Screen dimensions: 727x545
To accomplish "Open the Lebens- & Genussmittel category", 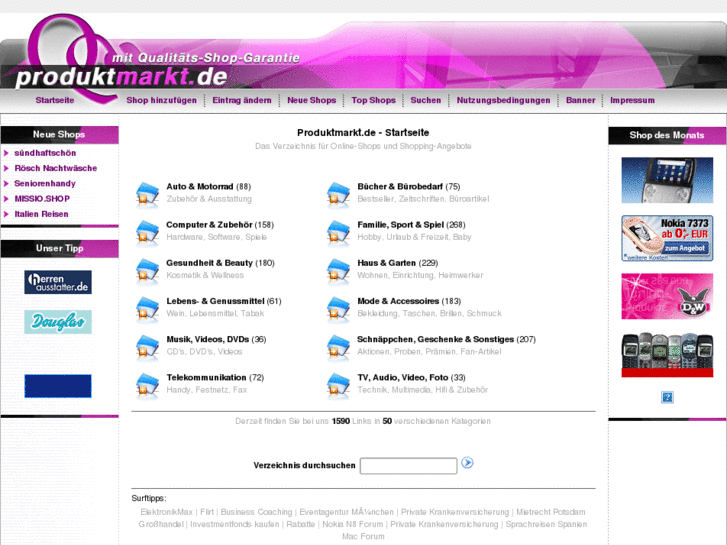I will click(216, 301).
